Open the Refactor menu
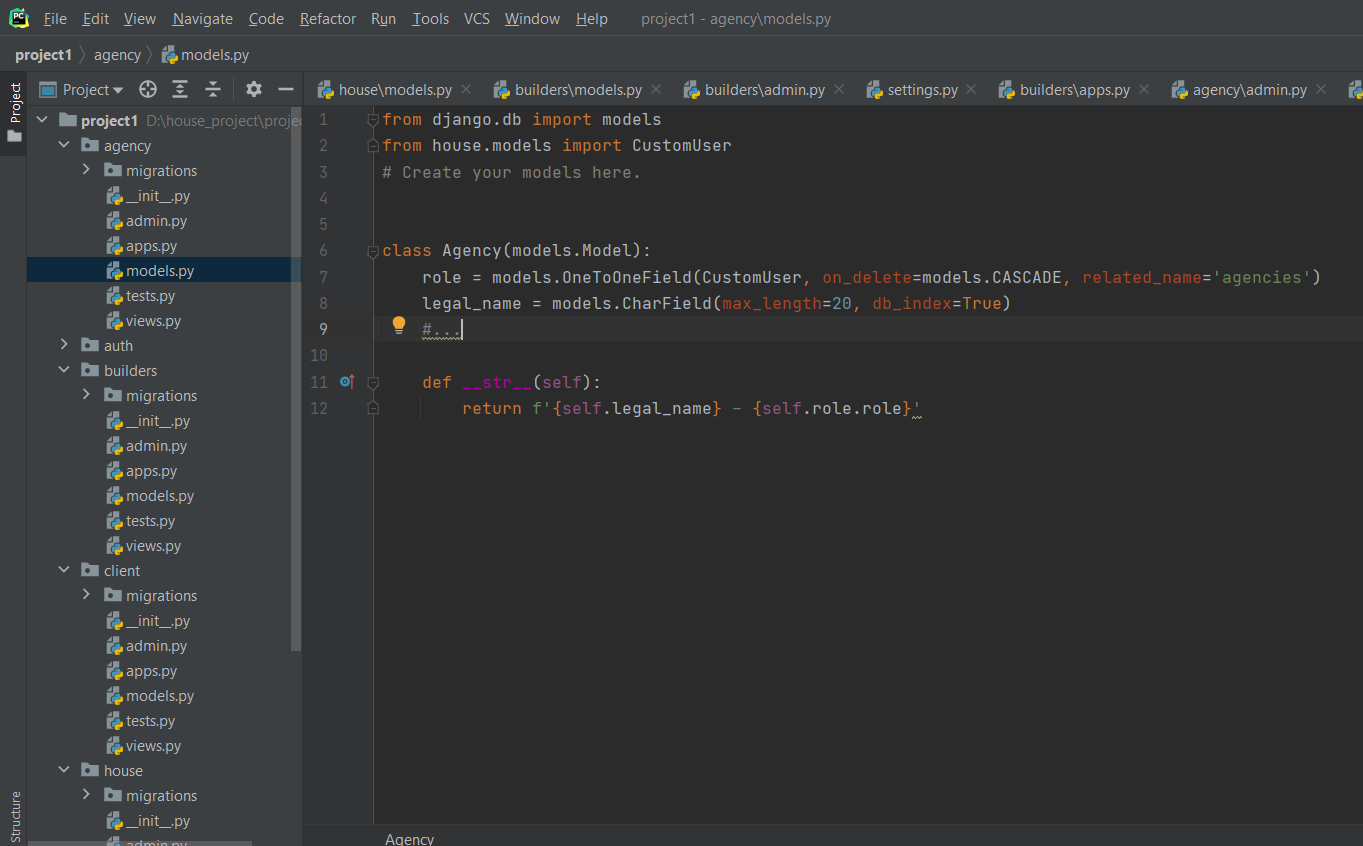1363x846 pixels. [x=327, y=18]
